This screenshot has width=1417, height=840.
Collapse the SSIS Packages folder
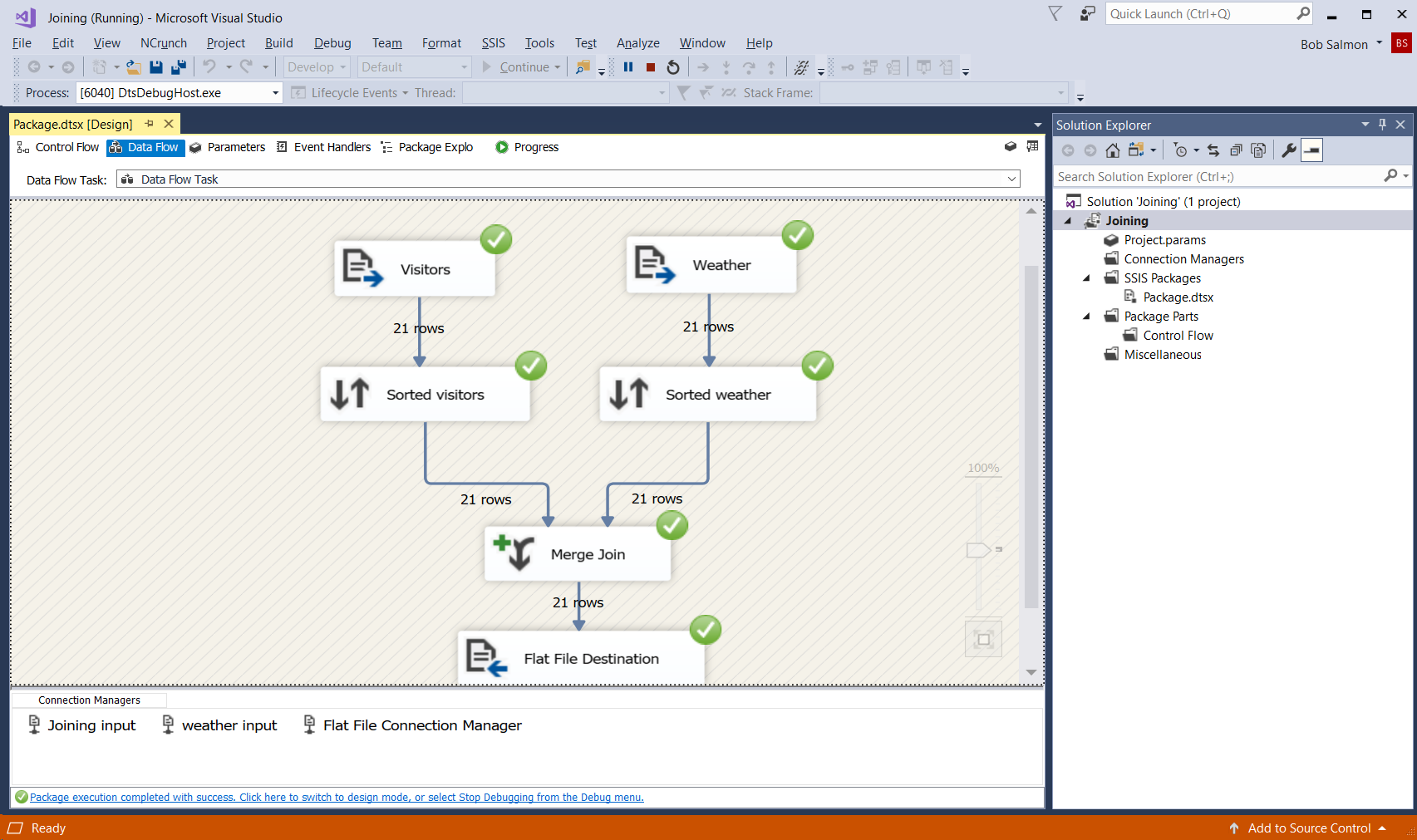pyautogui.click(x=1087, y=278)
